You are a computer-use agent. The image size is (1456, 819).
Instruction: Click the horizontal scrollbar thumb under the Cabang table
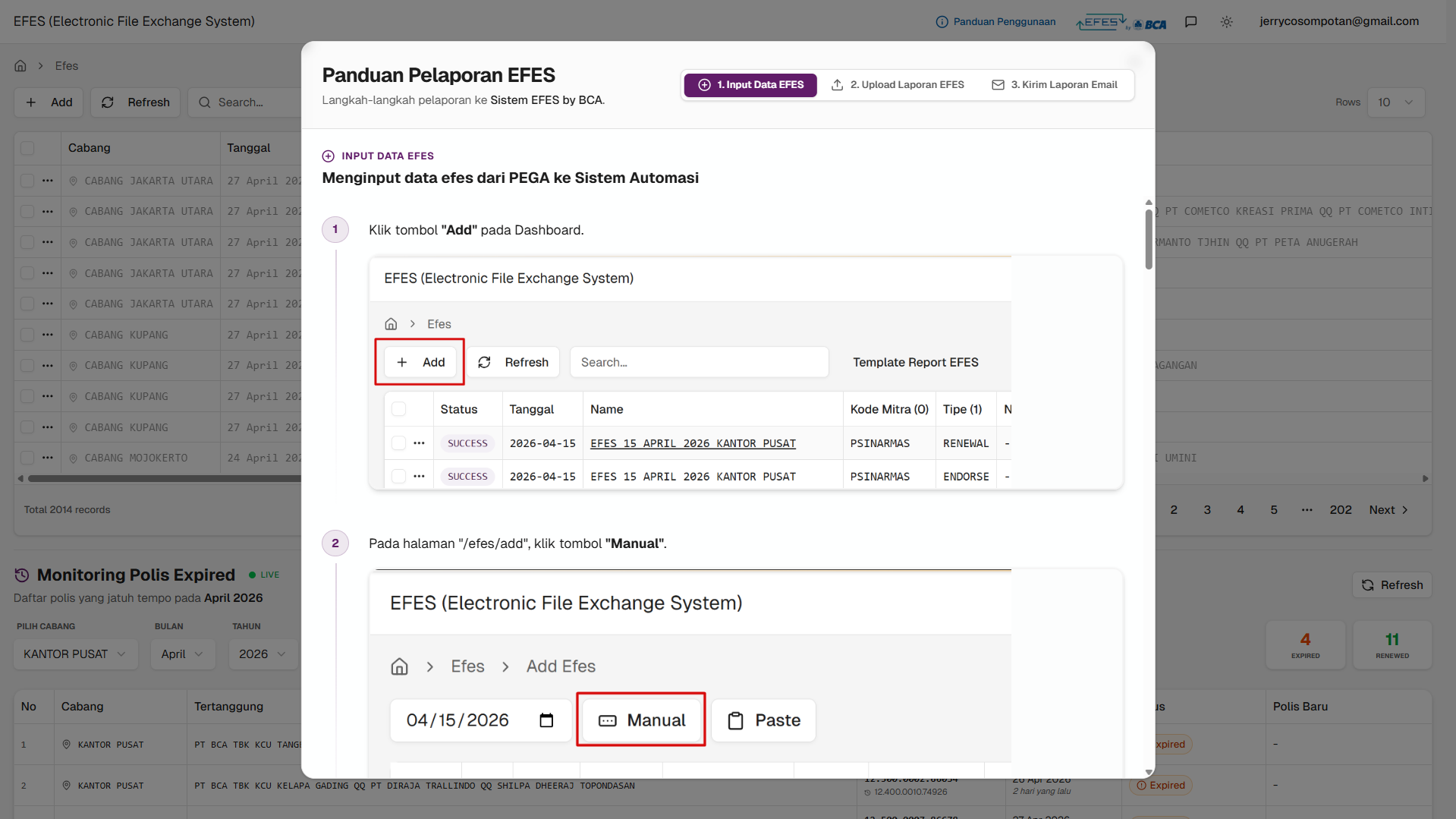point(165,478)
